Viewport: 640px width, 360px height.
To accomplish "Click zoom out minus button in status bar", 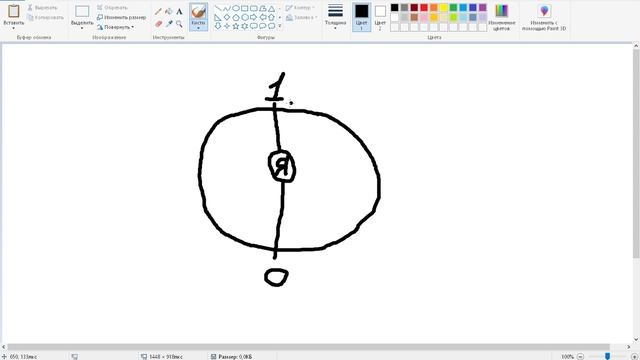I will click(580, 356).
